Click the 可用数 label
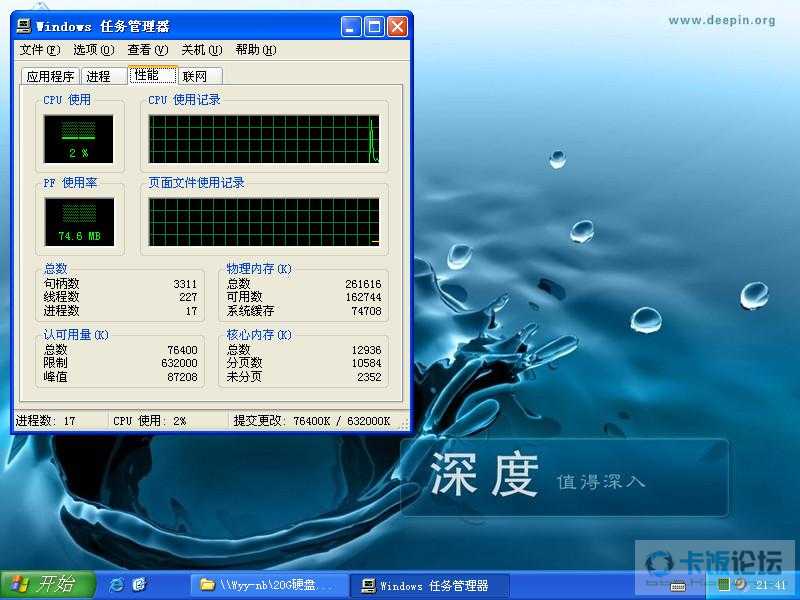Screen dimensions: 800x600 coord(244,297)
